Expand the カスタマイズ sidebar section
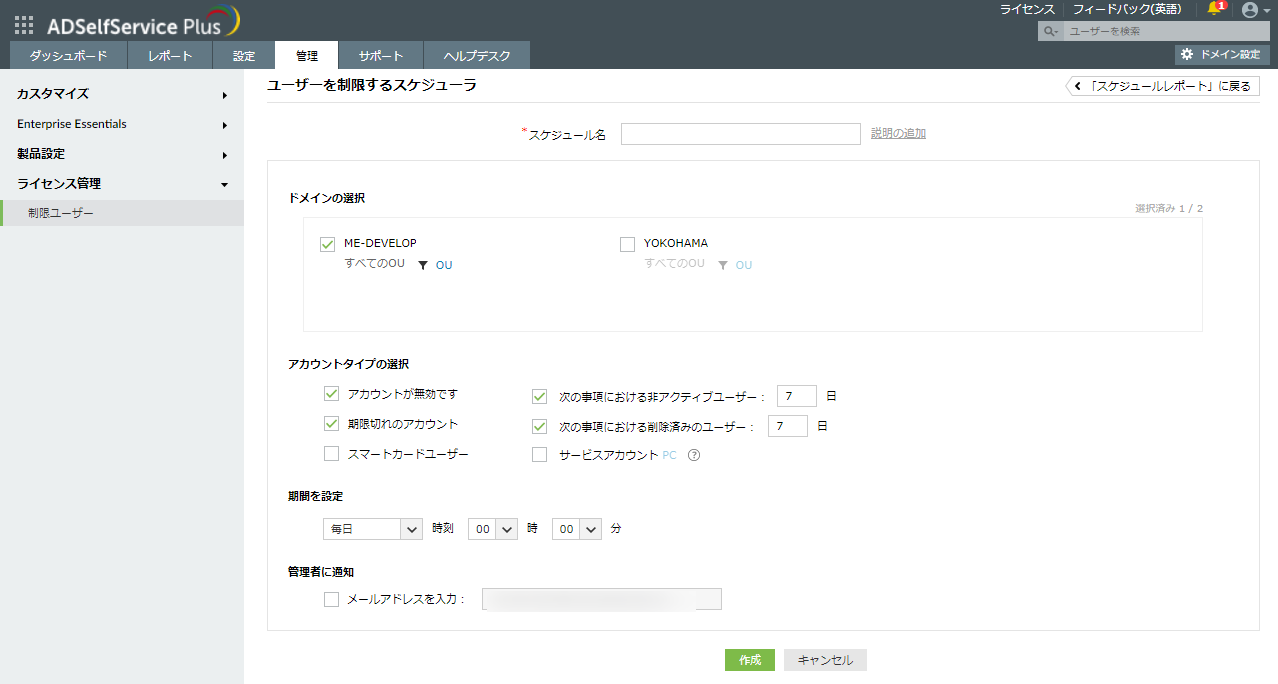The image size is (1278, 684). click(x=122, y=94)
